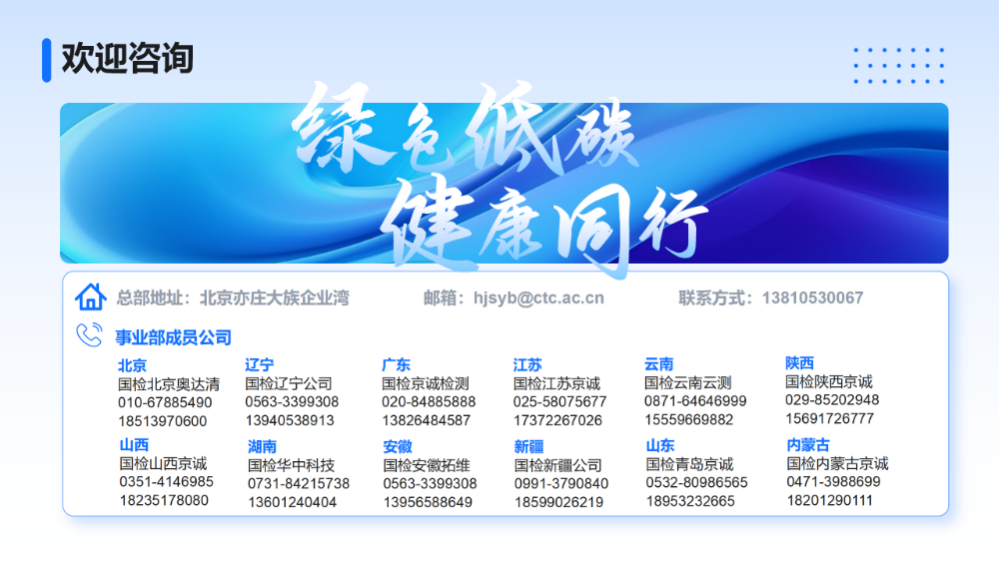999x562 pixels.
Task: Select company name 国检山西京诚
Action: [163, 463]
